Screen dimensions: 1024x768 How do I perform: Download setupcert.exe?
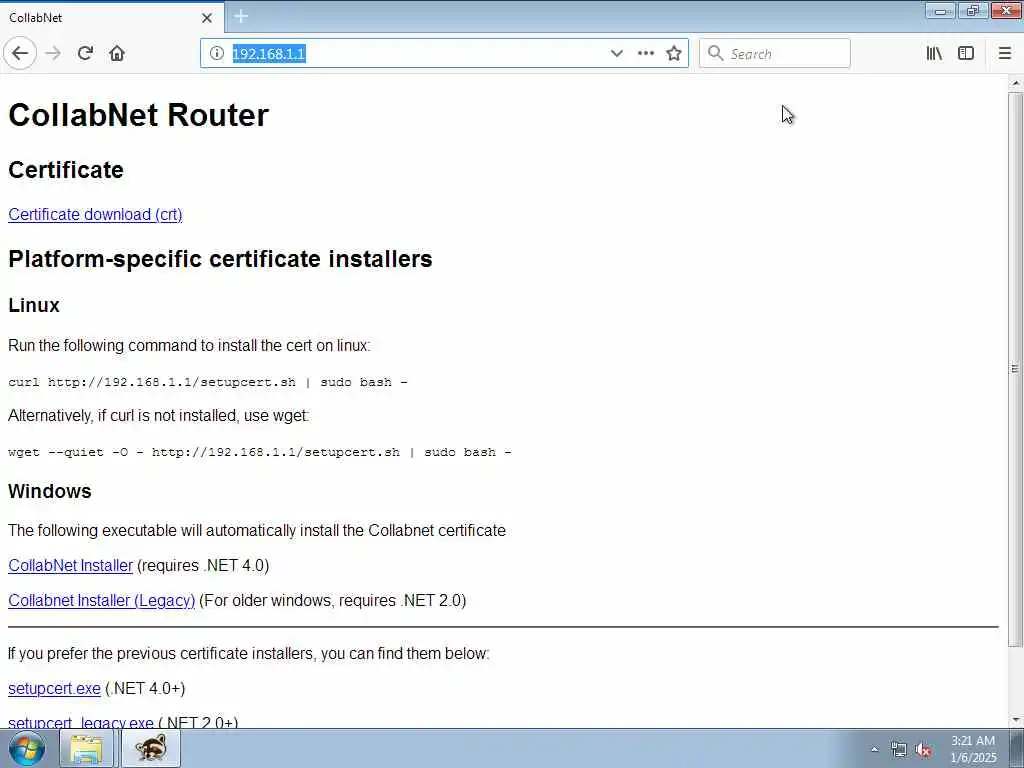point(54,688)
